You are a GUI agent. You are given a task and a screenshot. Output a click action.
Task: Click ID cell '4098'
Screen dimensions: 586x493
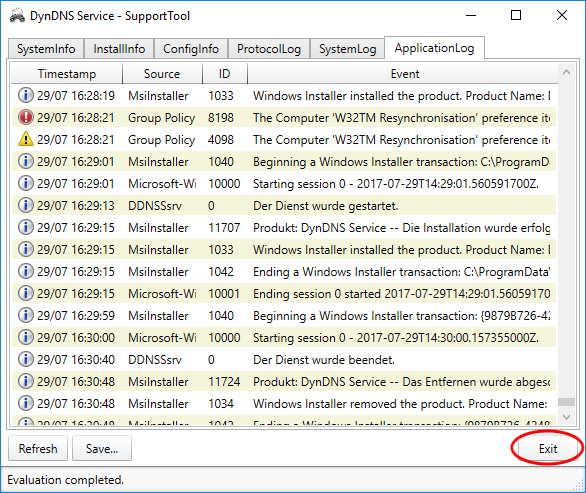pyautogui.click(x=221, y=140)
